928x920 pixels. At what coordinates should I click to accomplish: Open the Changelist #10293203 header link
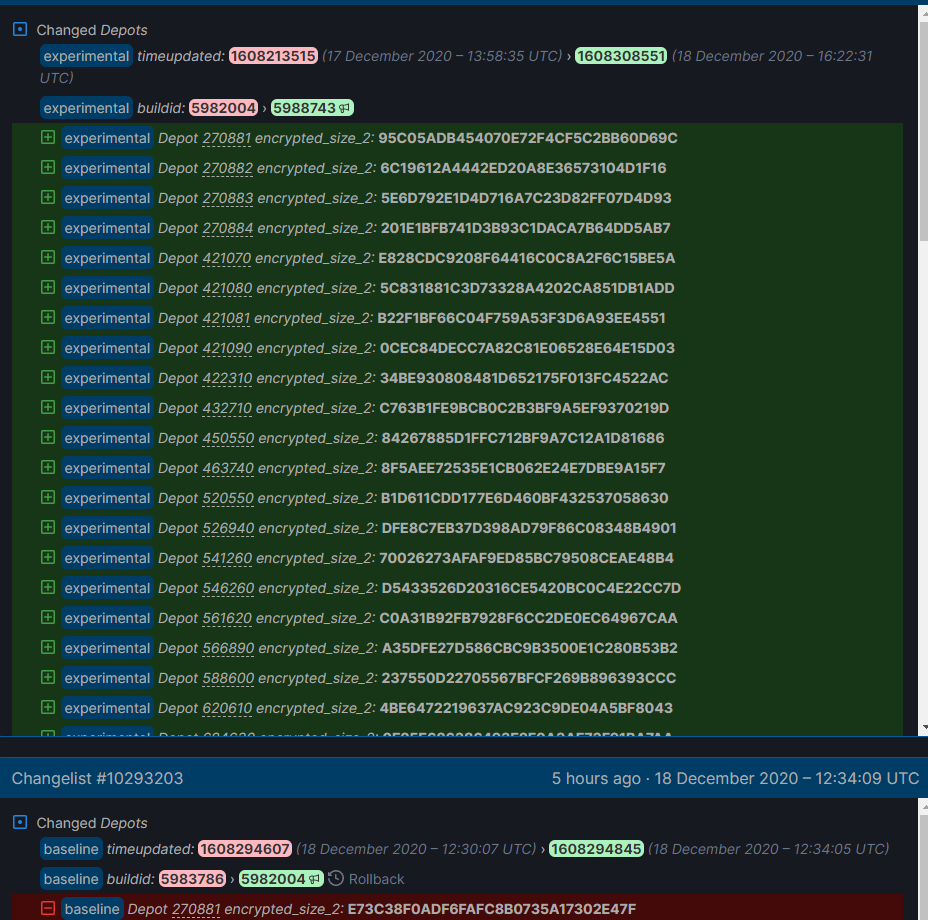click(97, 778)
